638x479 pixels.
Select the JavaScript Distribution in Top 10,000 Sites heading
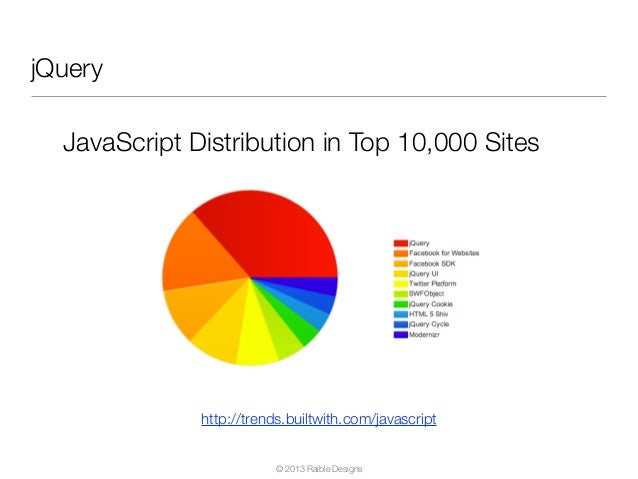301,142
